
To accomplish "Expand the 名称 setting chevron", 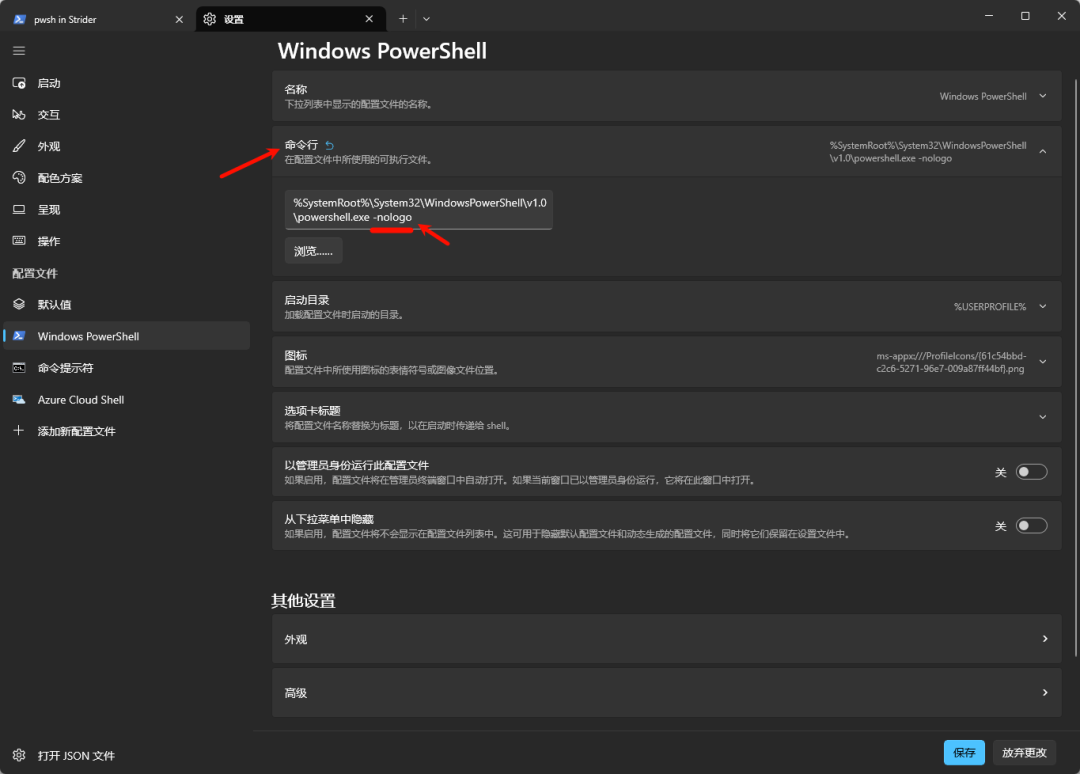I will click(1043, 96).
